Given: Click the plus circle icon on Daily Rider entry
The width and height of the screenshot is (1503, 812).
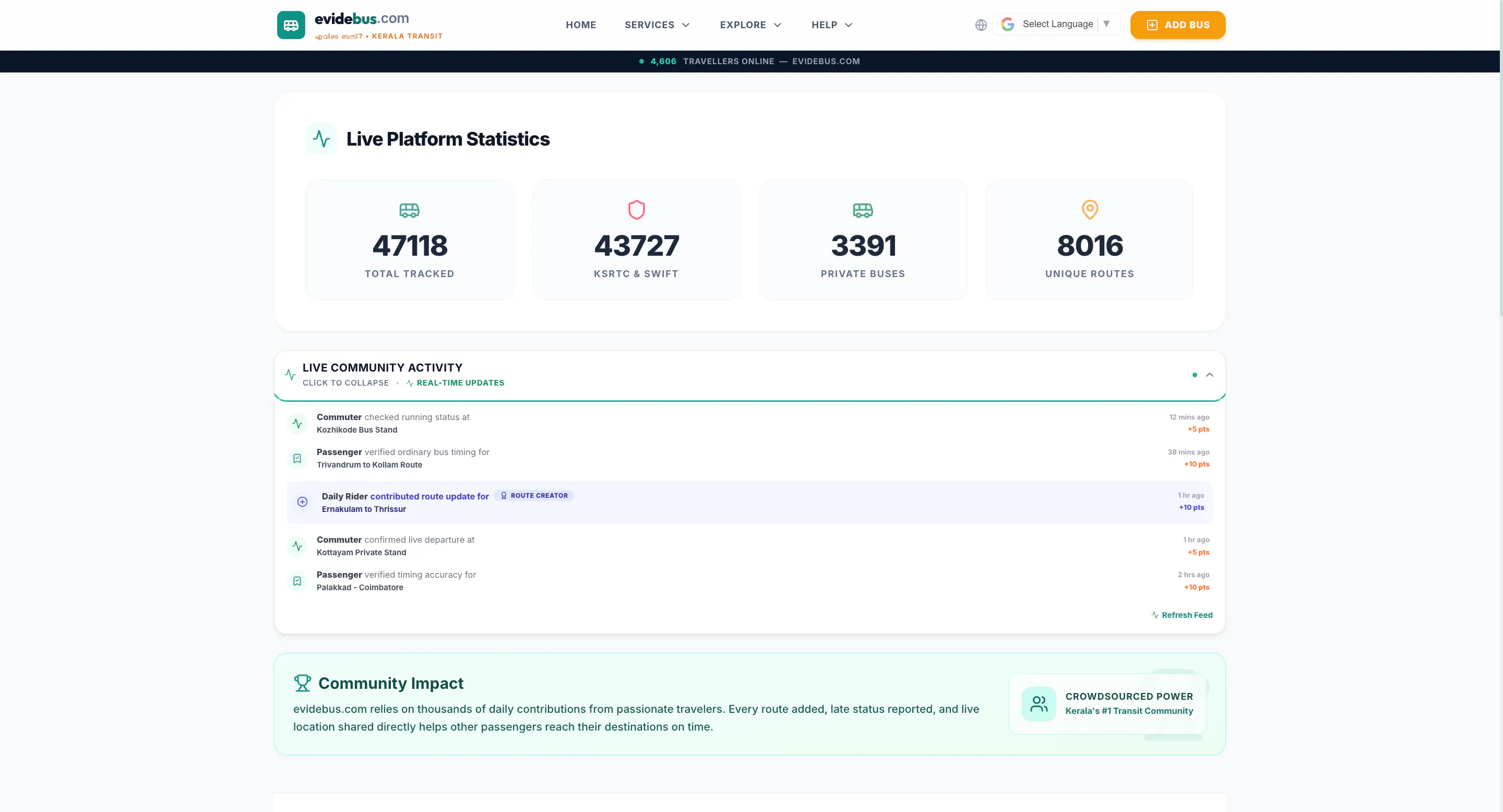Looking at the screenshot, I should [302, 501].
